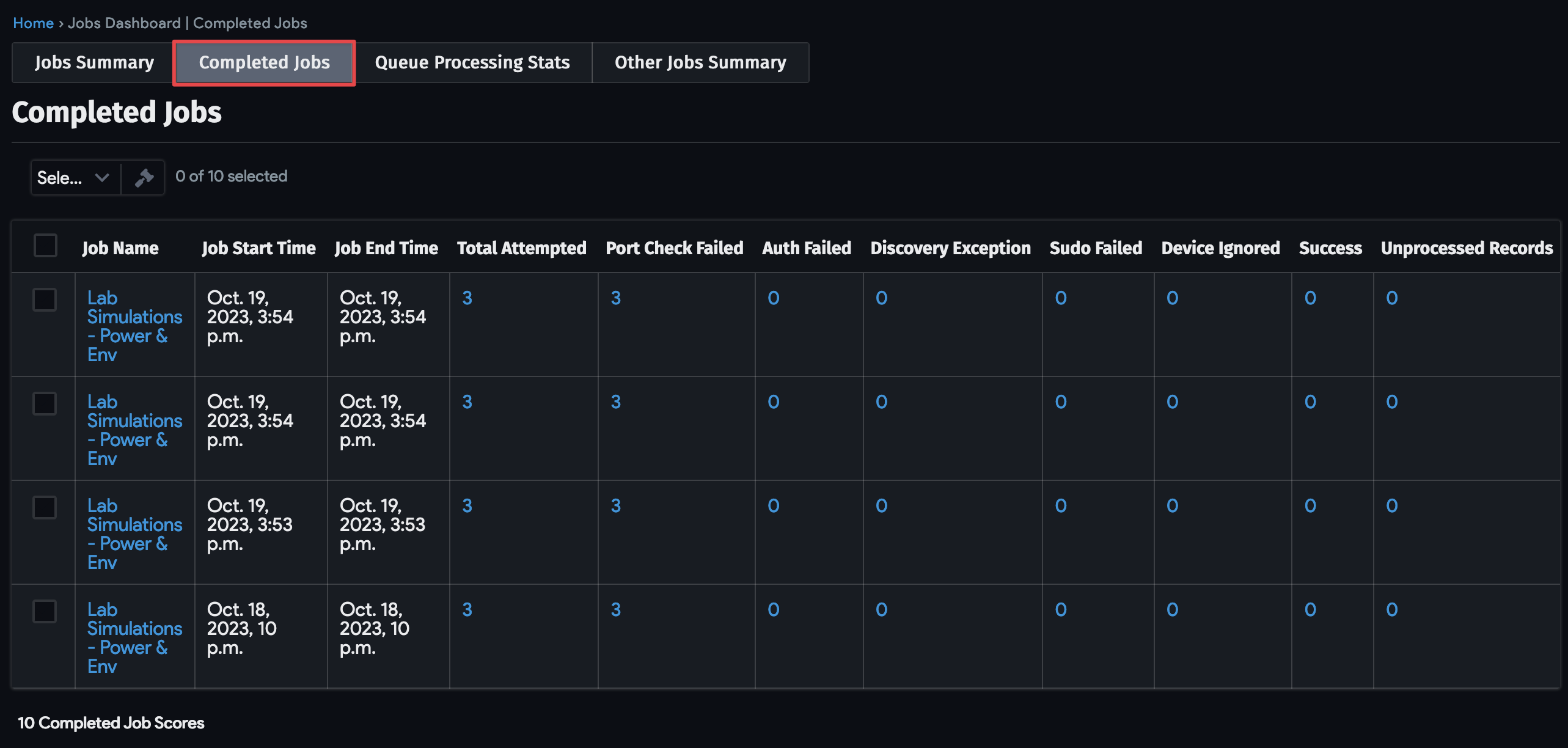This screenshot has width=1568, height=748.
Task: Go to Other Jobs Summary tab
Action: pyautogui.click(x=700, y=62)
